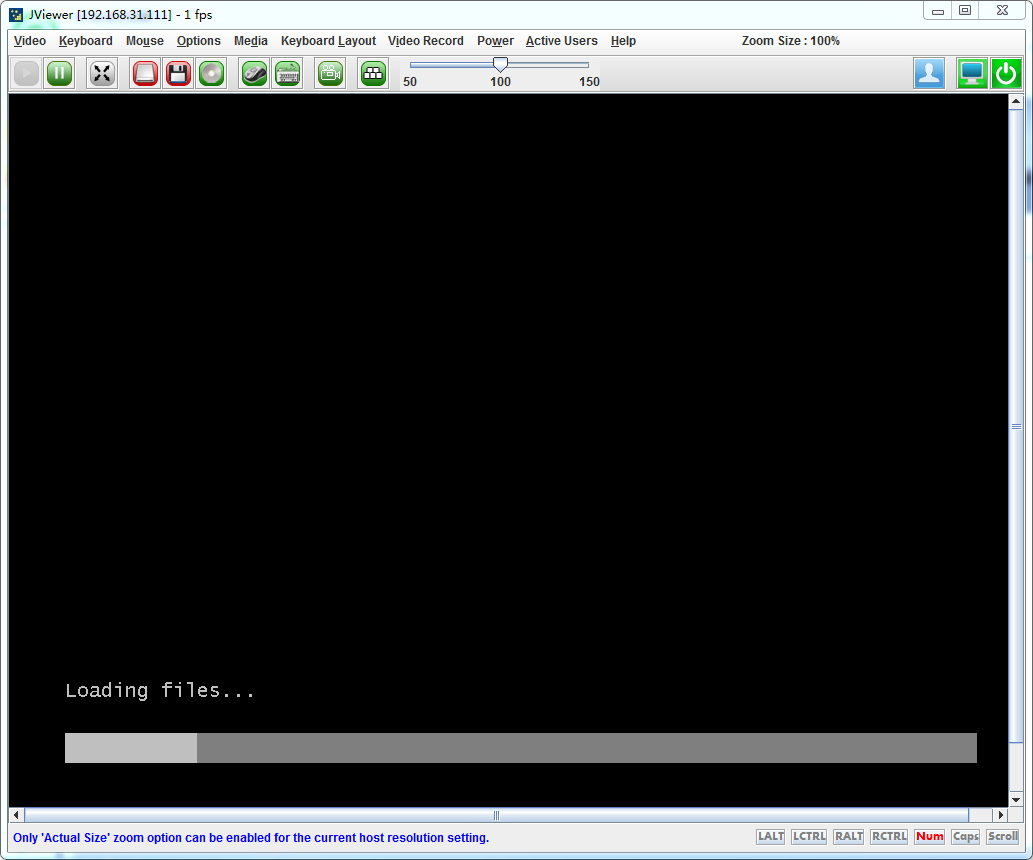The width and height of the screenshot is (1033, 860).
Task: Toggle the RCTRL key status button
Action: (888, 837)
